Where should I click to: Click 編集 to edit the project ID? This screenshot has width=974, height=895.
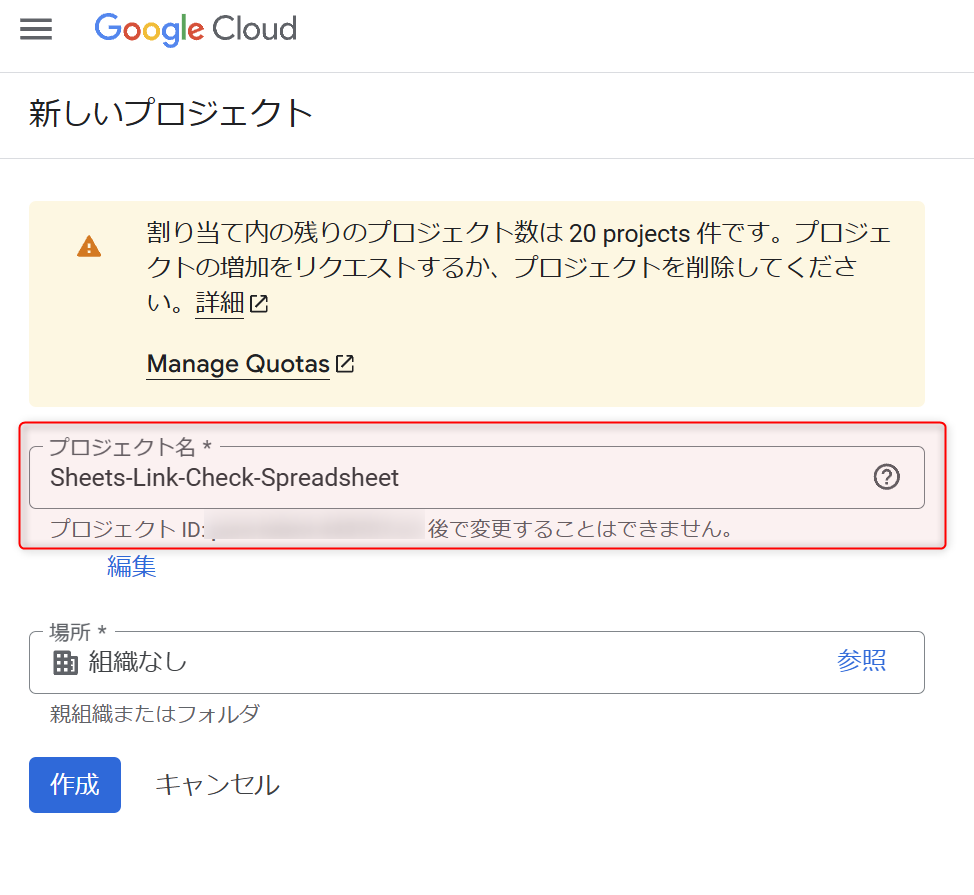pyautogui.click(x=130, y=566)
